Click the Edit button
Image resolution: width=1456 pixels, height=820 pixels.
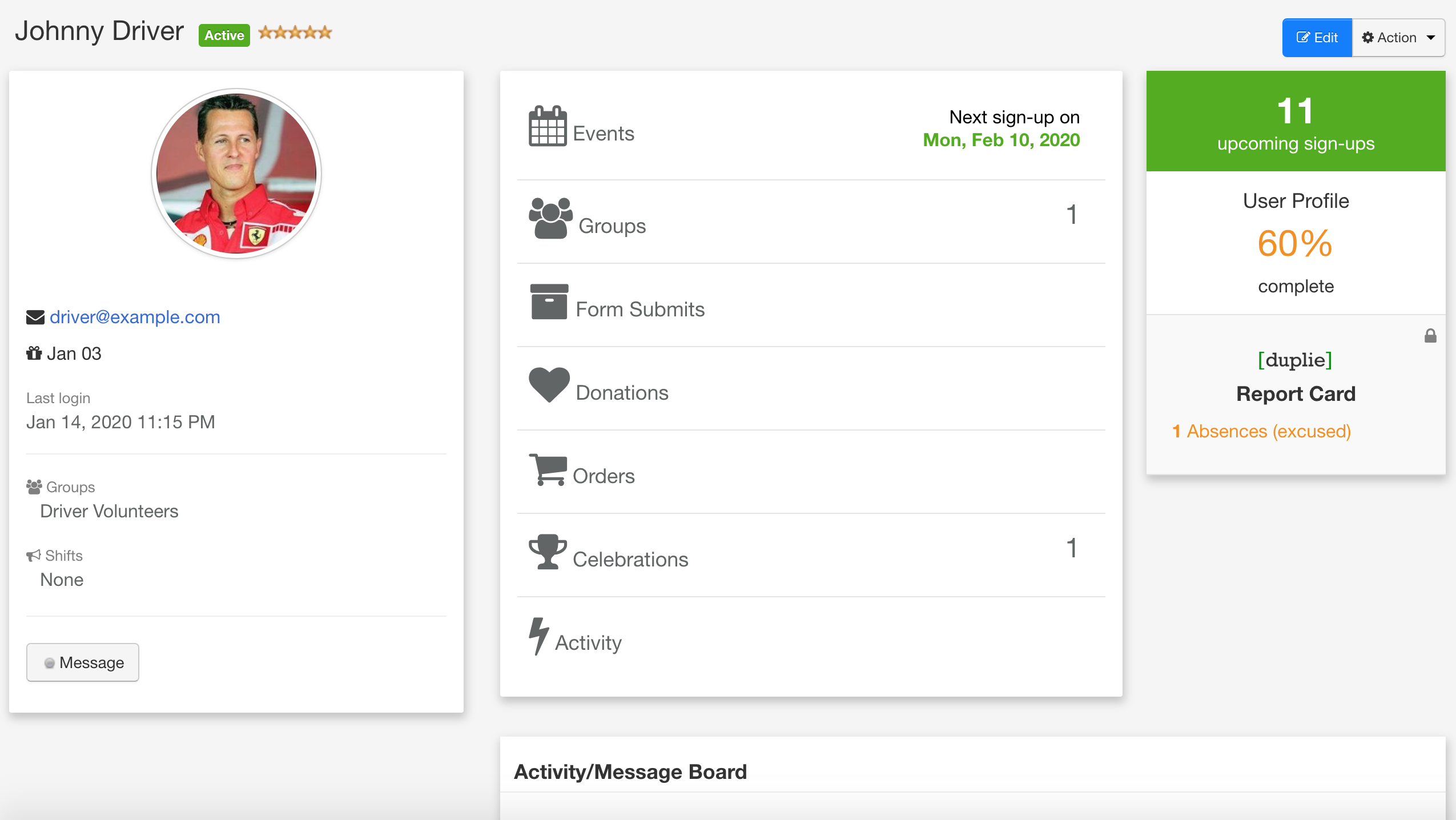[x=1317, y=38]
